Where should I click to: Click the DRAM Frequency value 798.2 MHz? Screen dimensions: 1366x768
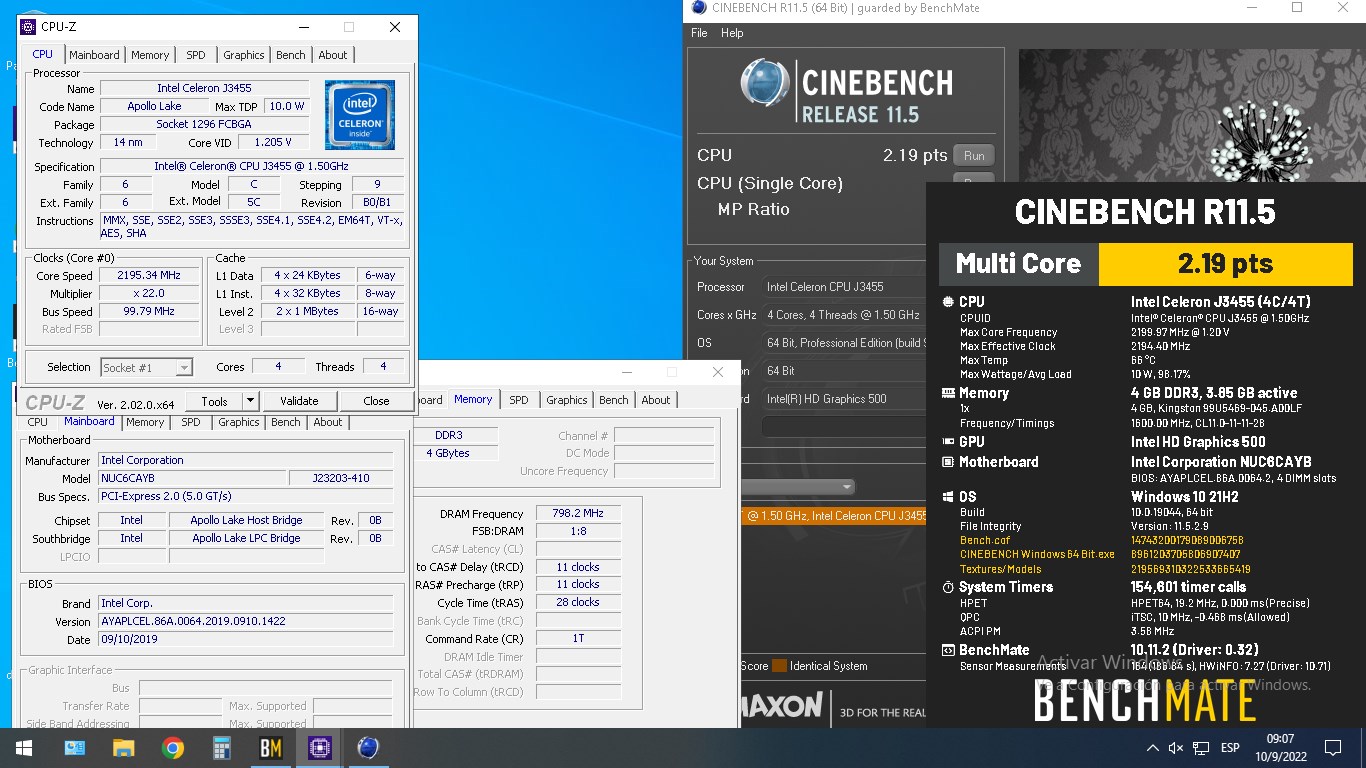click(x=578, y=514)
